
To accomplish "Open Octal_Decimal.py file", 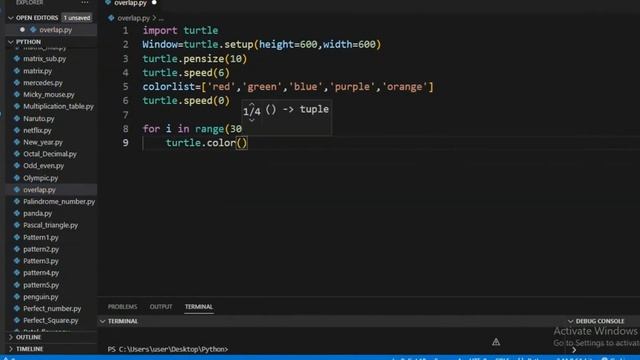I will [x=50, y=154].
